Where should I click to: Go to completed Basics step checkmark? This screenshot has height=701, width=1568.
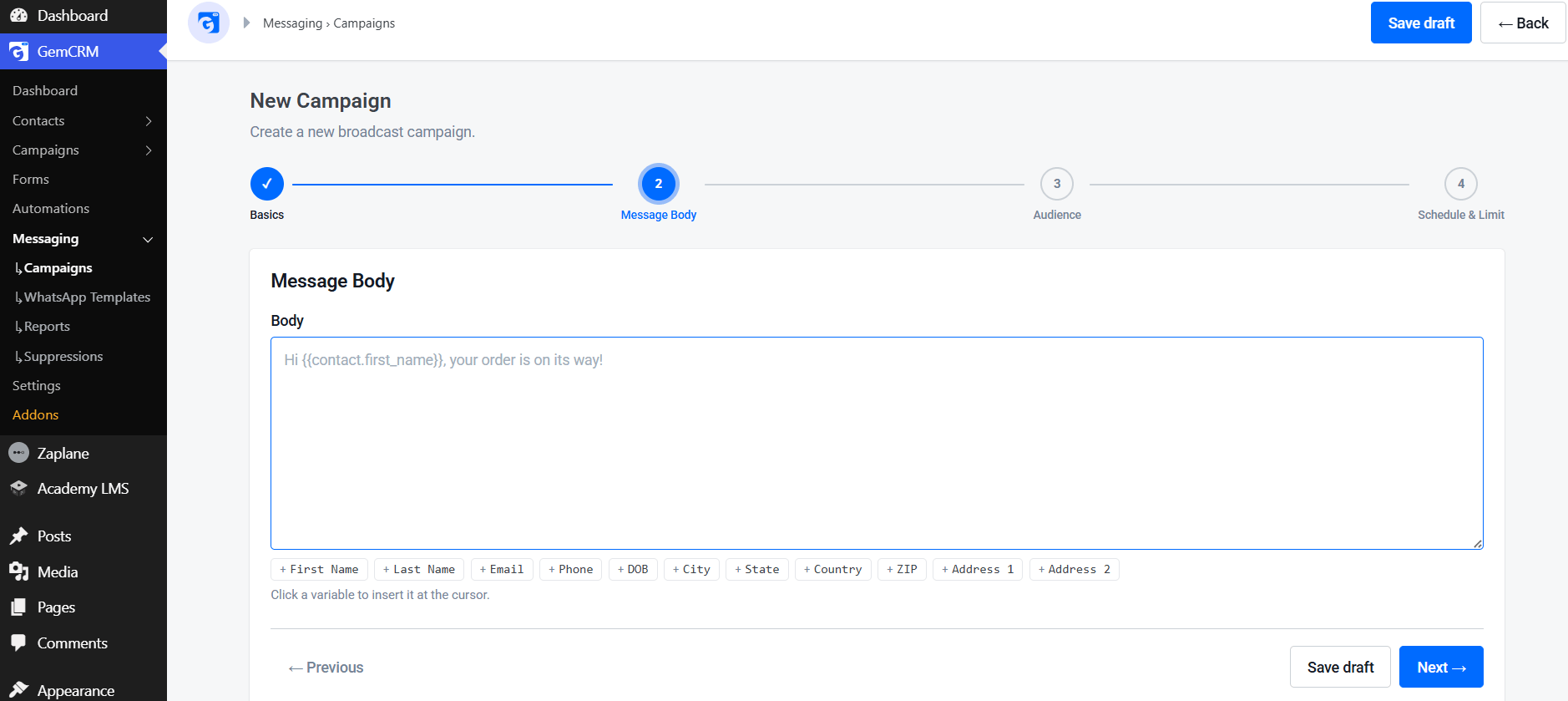pyautogui.click(x=267, y=184)
